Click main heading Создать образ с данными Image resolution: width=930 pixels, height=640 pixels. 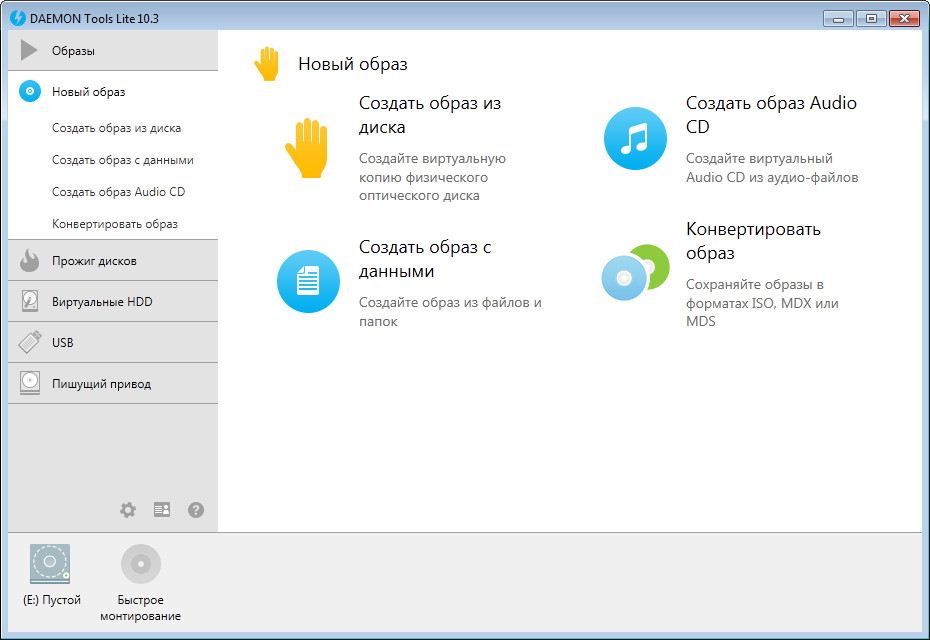click(425, 259)
